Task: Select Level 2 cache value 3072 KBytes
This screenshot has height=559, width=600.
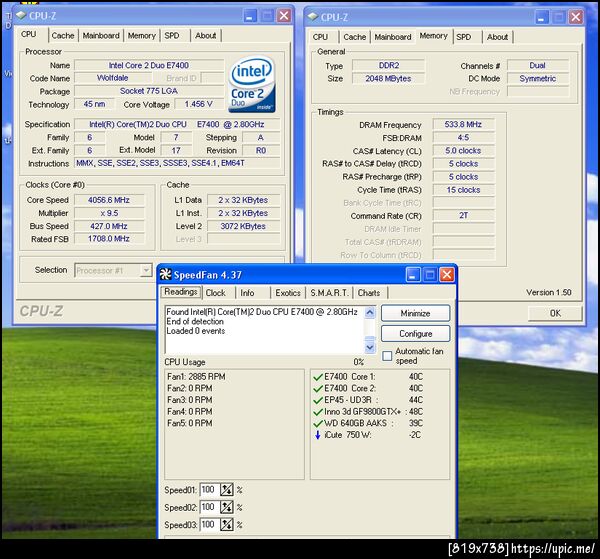Action: click(243, 226)
